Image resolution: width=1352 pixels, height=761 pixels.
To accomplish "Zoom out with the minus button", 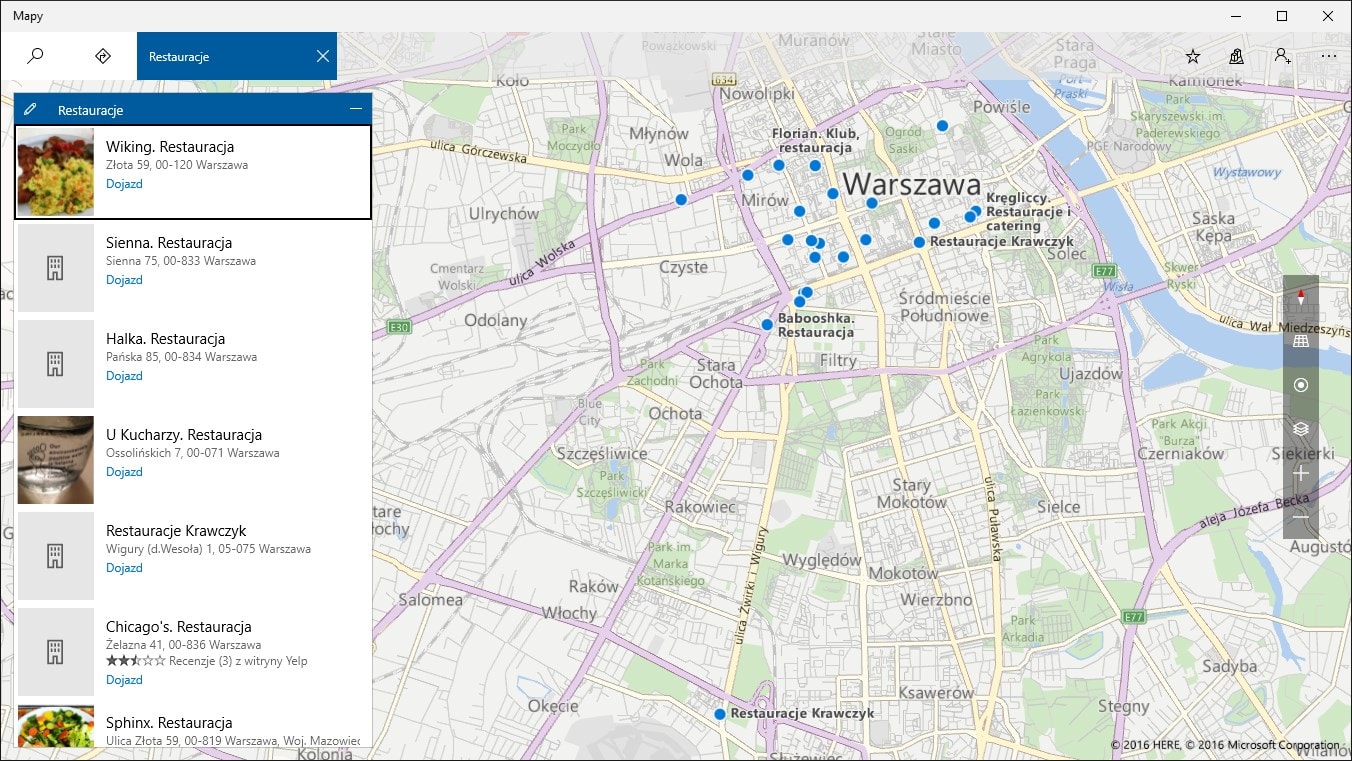I will 1300,517.
